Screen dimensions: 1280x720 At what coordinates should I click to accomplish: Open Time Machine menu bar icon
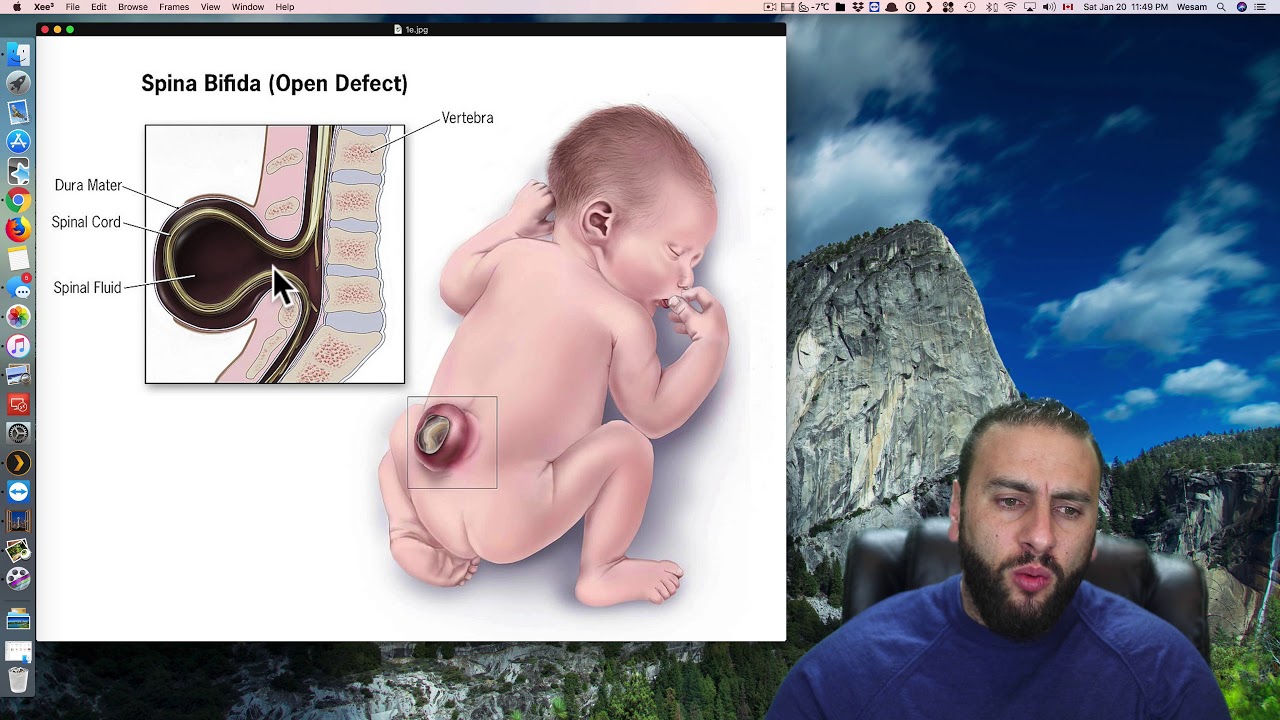(969, 7)
